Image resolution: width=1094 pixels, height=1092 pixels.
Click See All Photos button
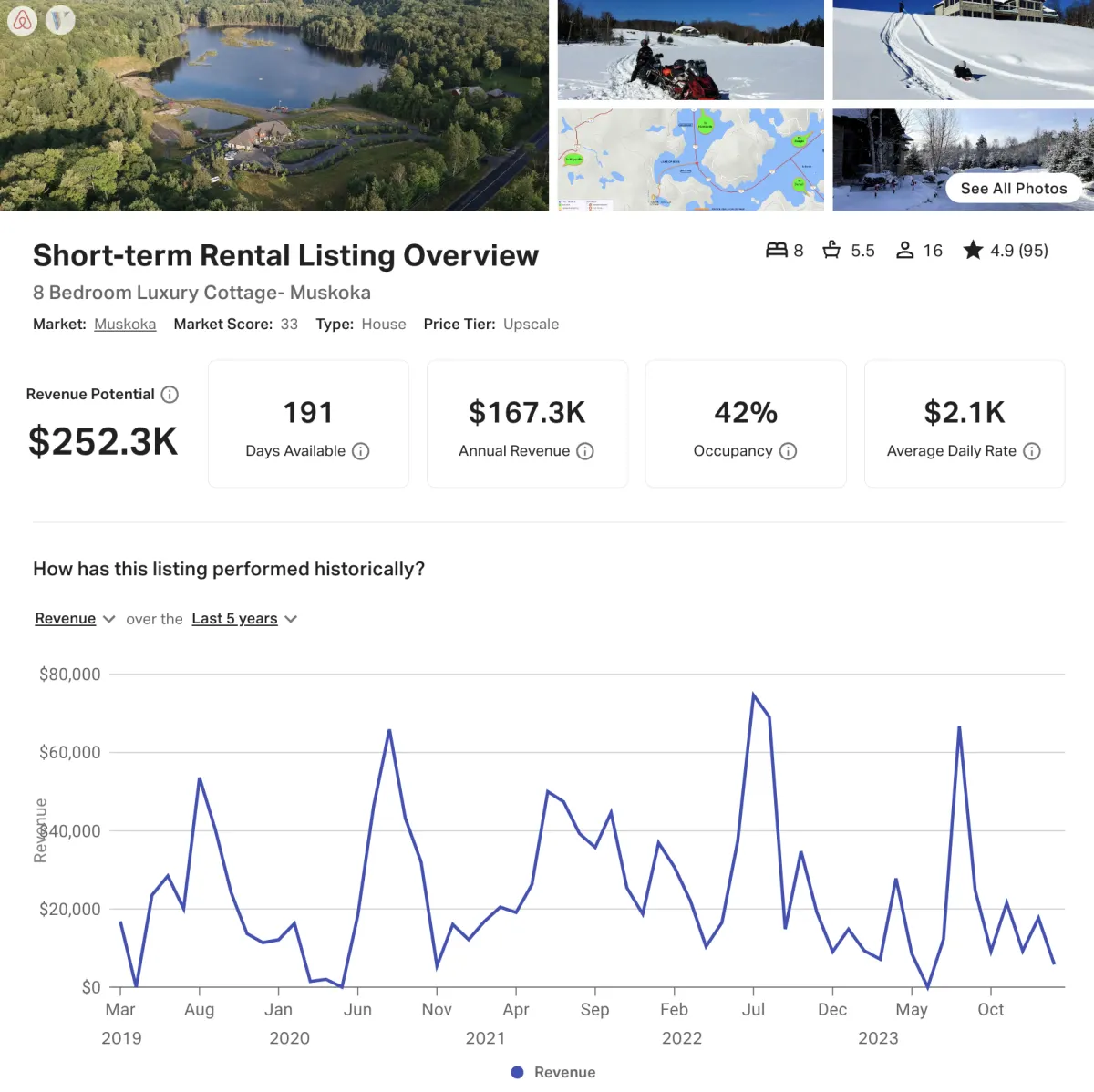click(x=1014, y=189)
